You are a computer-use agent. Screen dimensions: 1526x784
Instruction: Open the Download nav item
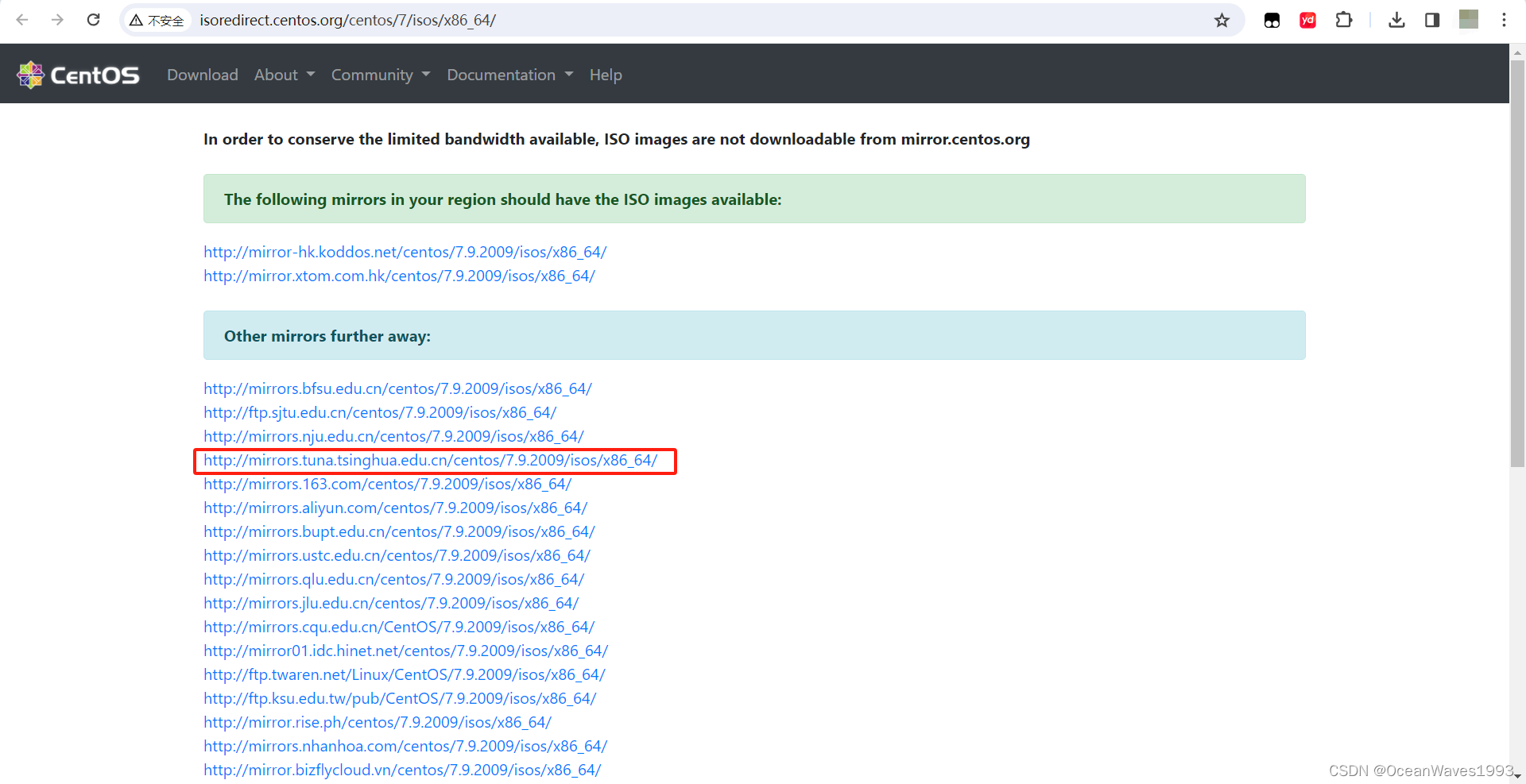click(203, 75)
